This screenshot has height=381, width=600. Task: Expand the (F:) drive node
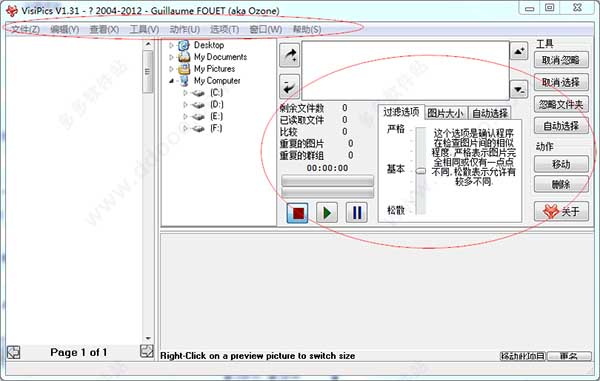[x=185, y=128]
